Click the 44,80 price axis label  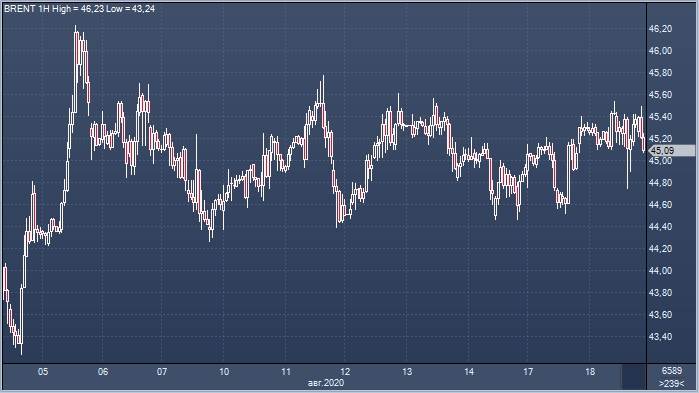click(660, 183)
